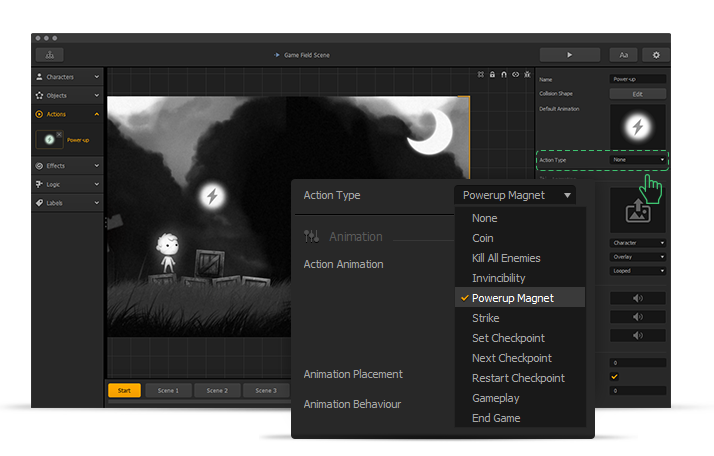Click the Logic section icon
Image resolution: width=714 pixels, height=456 pixels.
(x=39, y=184)
